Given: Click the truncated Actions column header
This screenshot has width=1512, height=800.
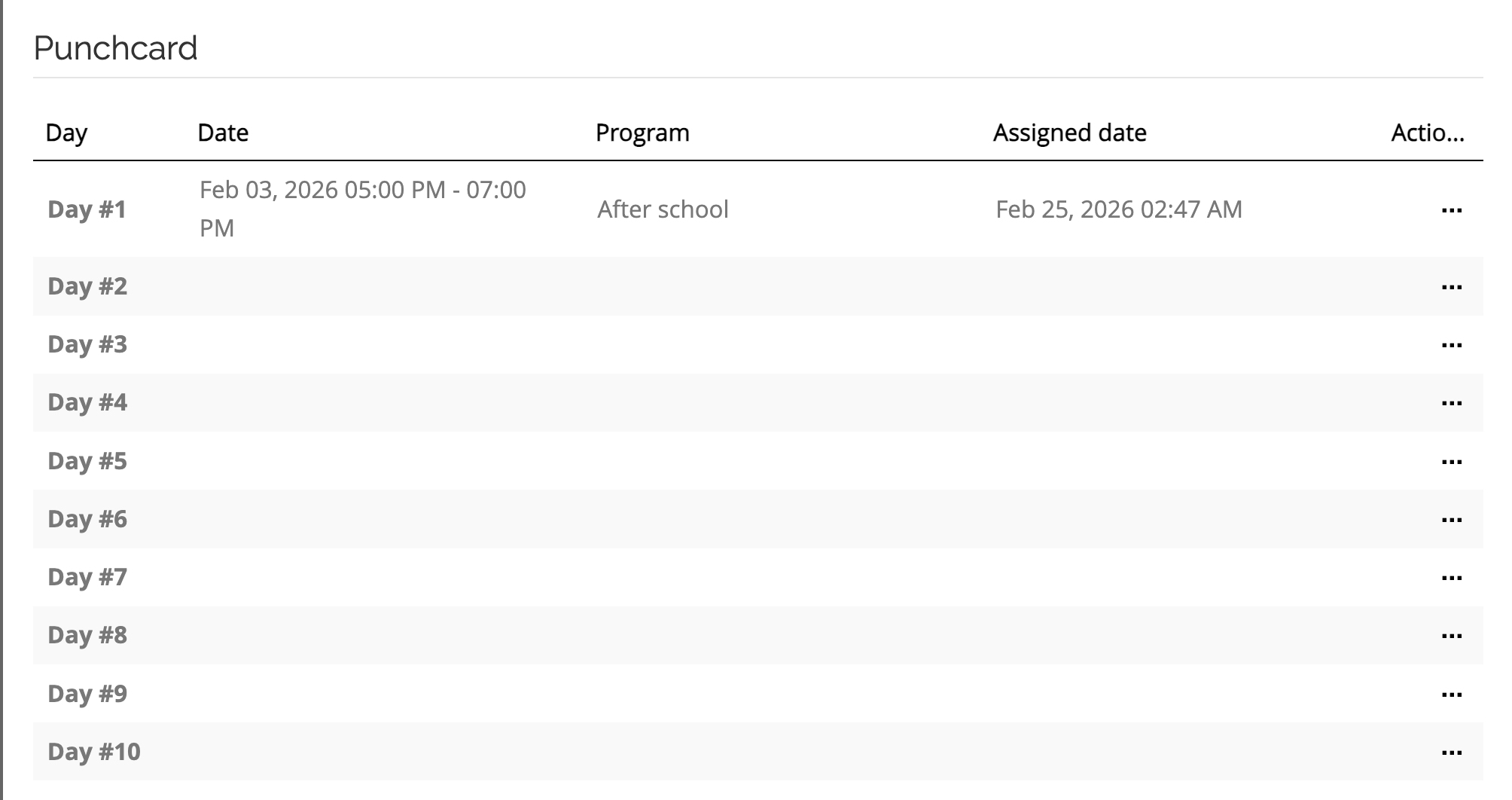Looking at the screenshot, I should click(x=1428, y=133).
